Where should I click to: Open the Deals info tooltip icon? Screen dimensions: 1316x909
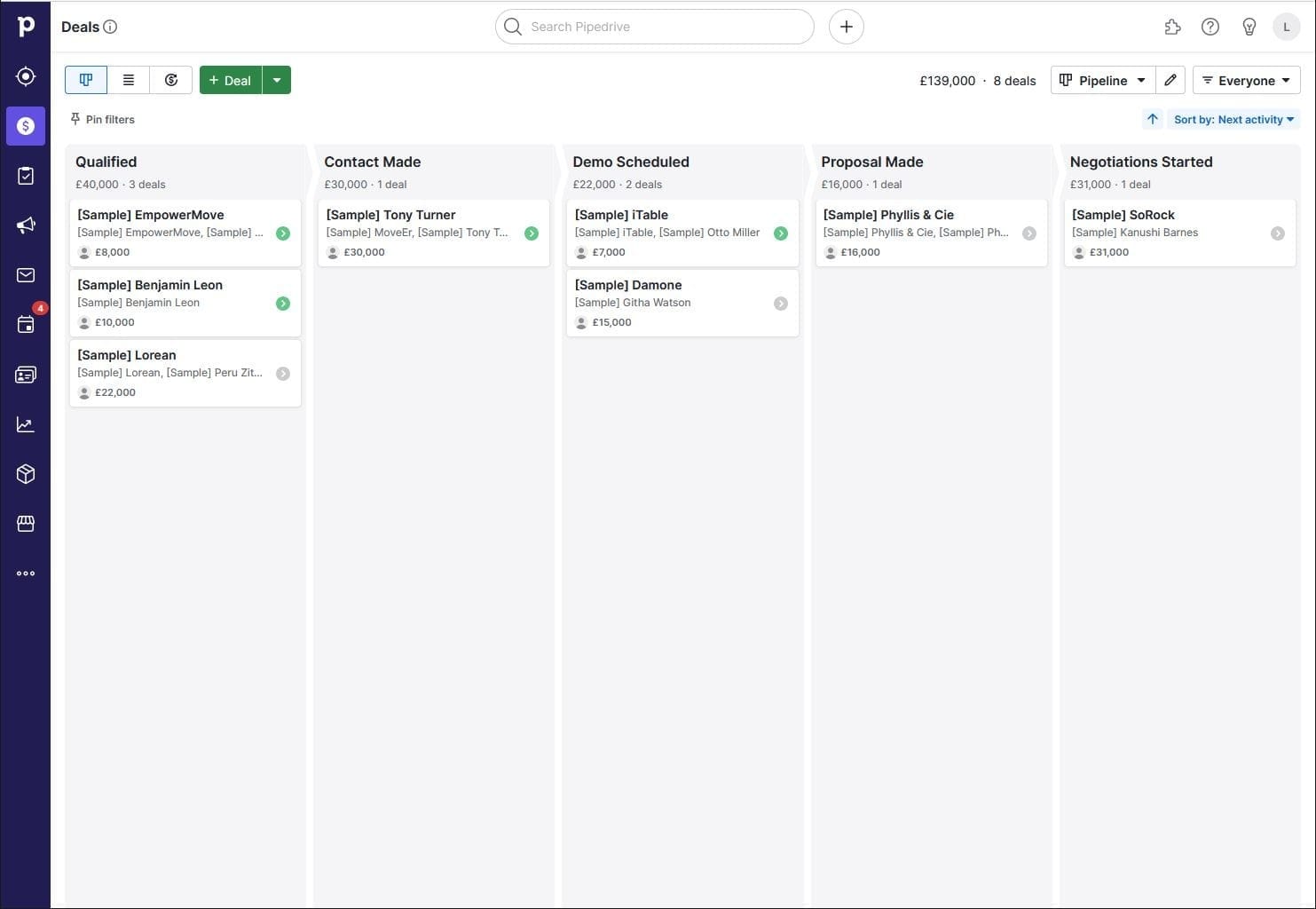pyautogui.click(x=110, y=27)
